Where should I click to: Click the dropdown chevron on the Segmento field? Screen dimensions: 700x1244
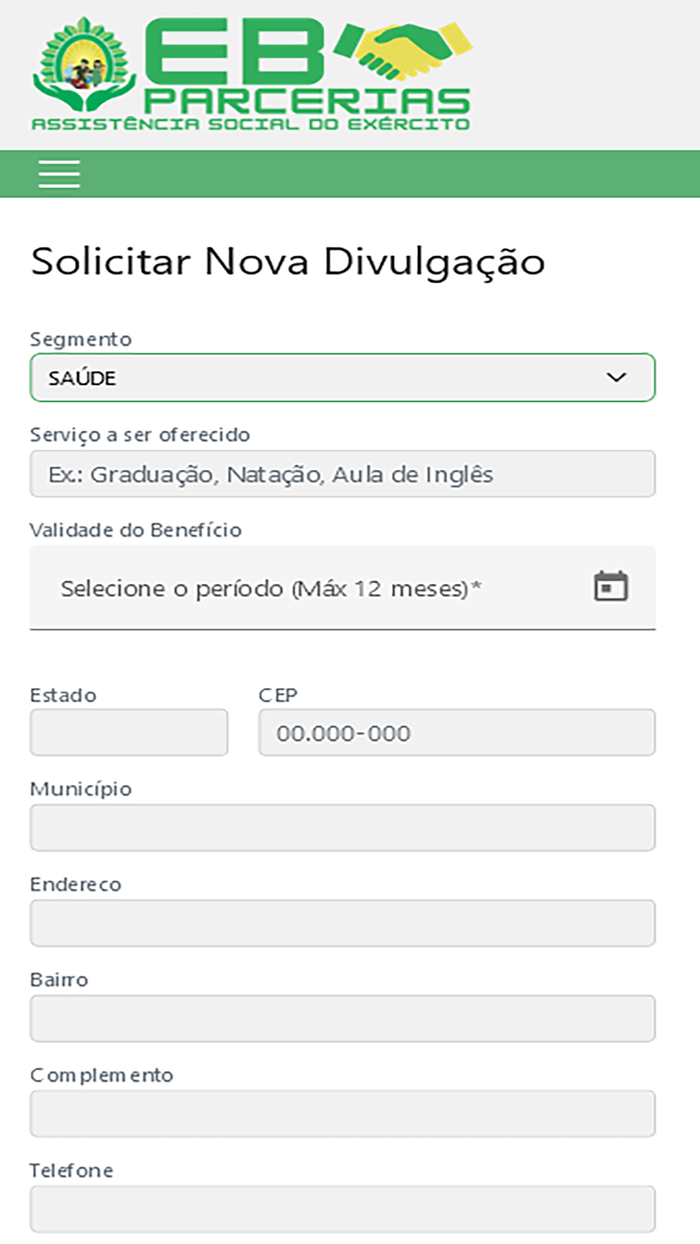click(x=619, y=377)
